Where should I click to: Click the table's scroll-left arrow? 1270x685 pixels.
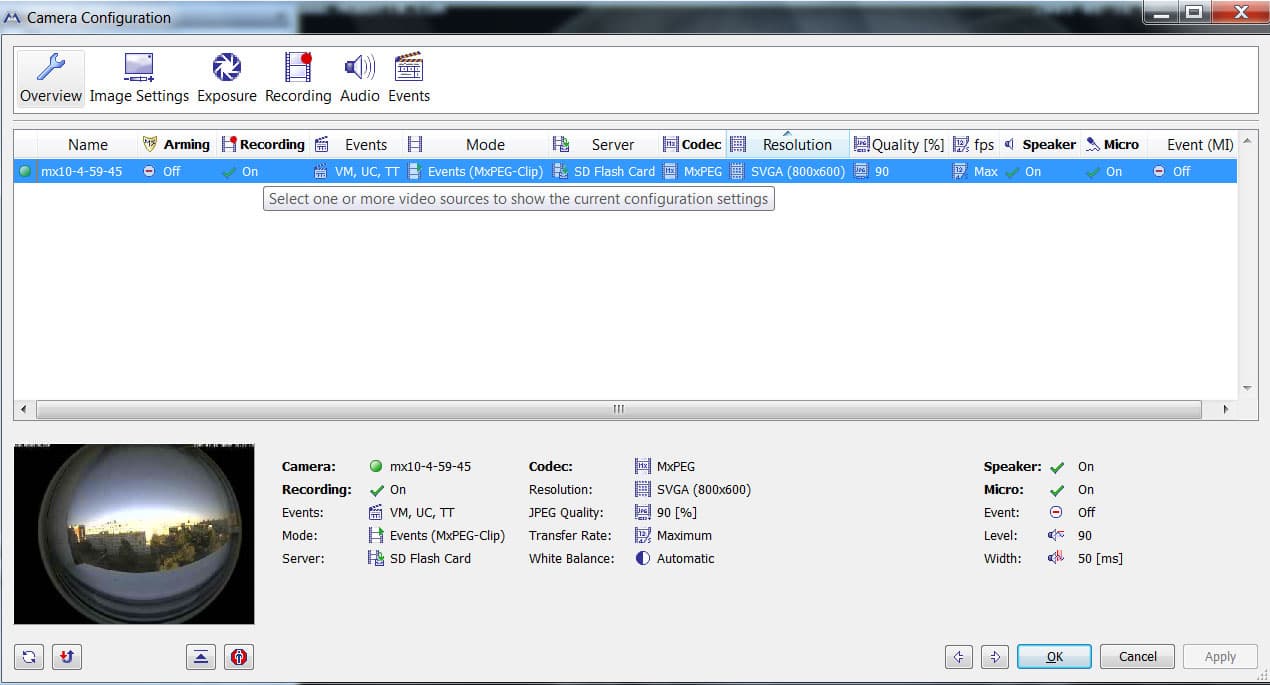(x=23, y=409)
